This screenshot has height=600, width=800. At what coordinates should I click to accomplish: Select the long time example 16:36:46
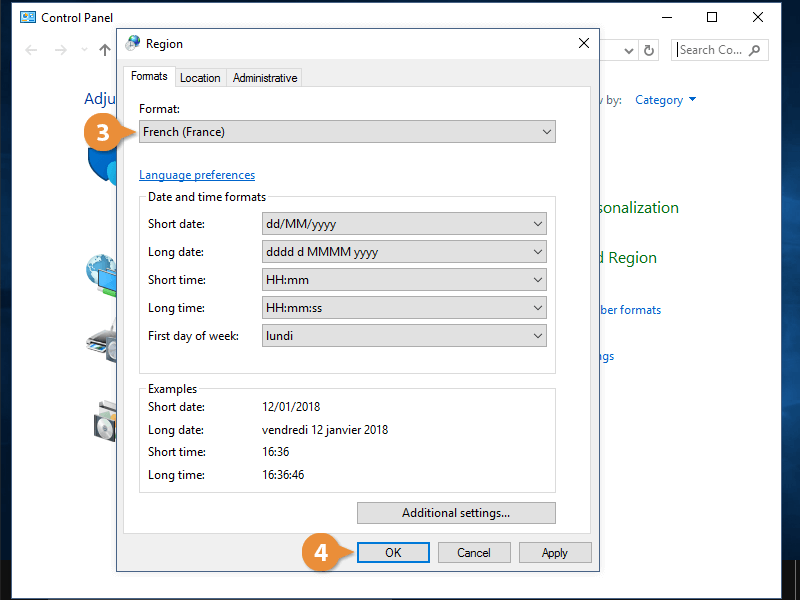[283, 474]
